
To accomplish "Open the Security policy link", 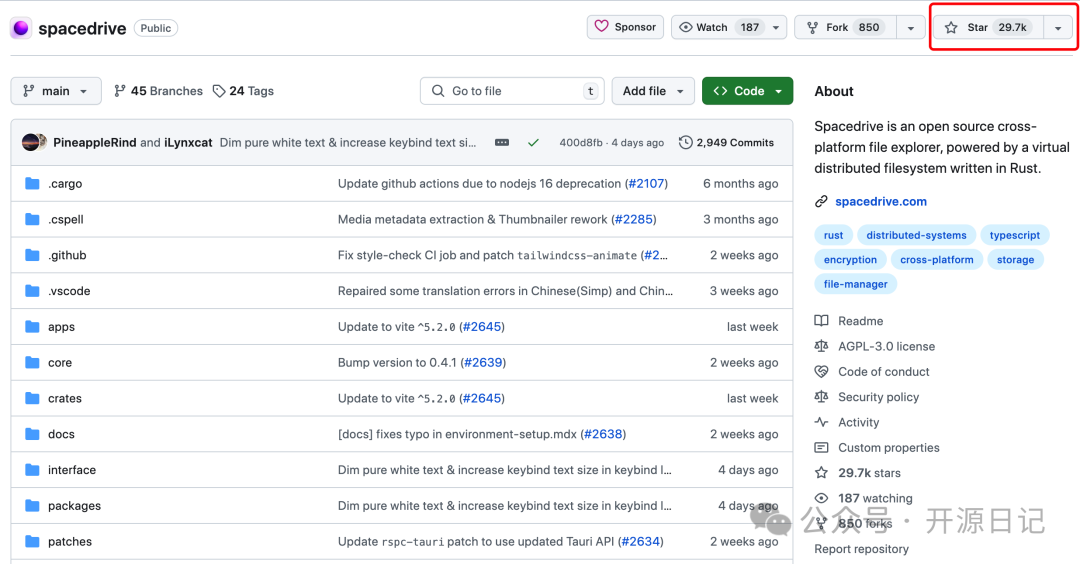I will 878,397.
